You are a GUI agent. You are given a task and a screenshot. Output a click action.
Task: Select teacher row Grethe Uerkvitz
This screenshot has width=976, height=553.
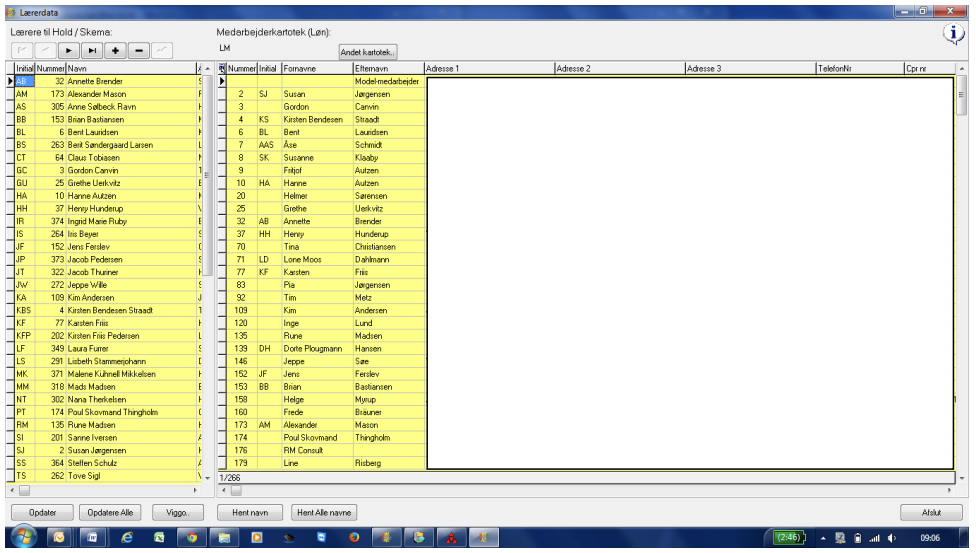(106, 183)
